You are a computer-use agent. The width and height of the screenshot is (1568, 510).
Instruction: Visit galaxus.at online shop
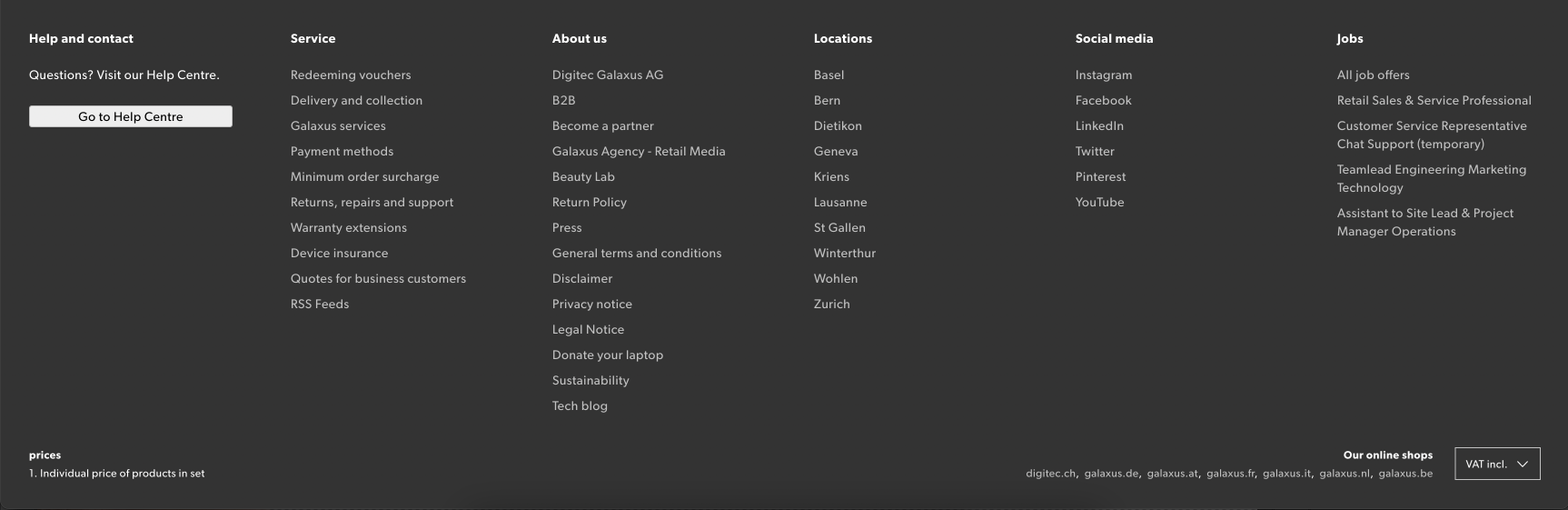click(x=1172, y=474)
